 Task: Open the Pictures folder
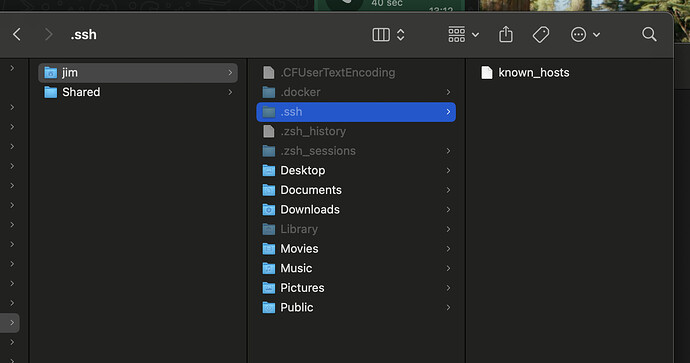click(356, 288)
